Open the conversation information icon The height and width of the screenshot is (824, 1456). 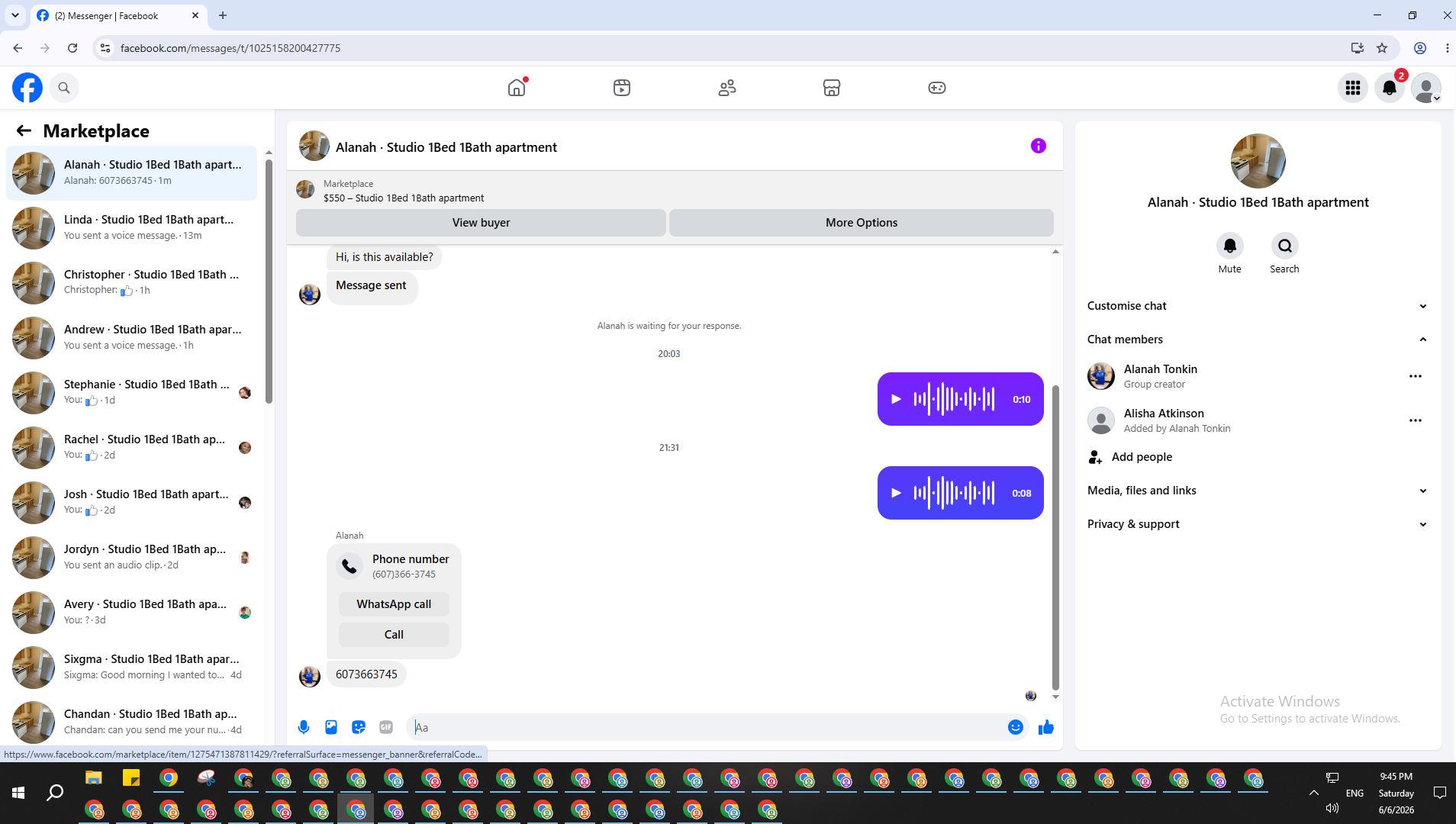(1039, 146)
